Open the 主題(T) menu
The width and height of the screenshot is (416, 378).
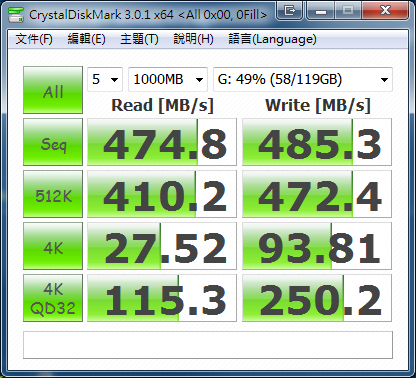pos(139,39)
